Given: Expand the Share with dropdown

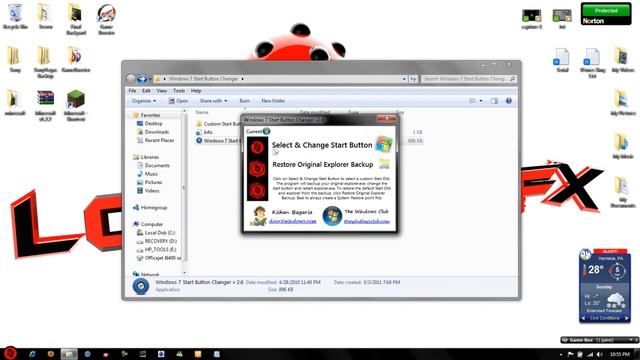Looking at the screenshot, I should pyautogui.click(x=213, y=101).
